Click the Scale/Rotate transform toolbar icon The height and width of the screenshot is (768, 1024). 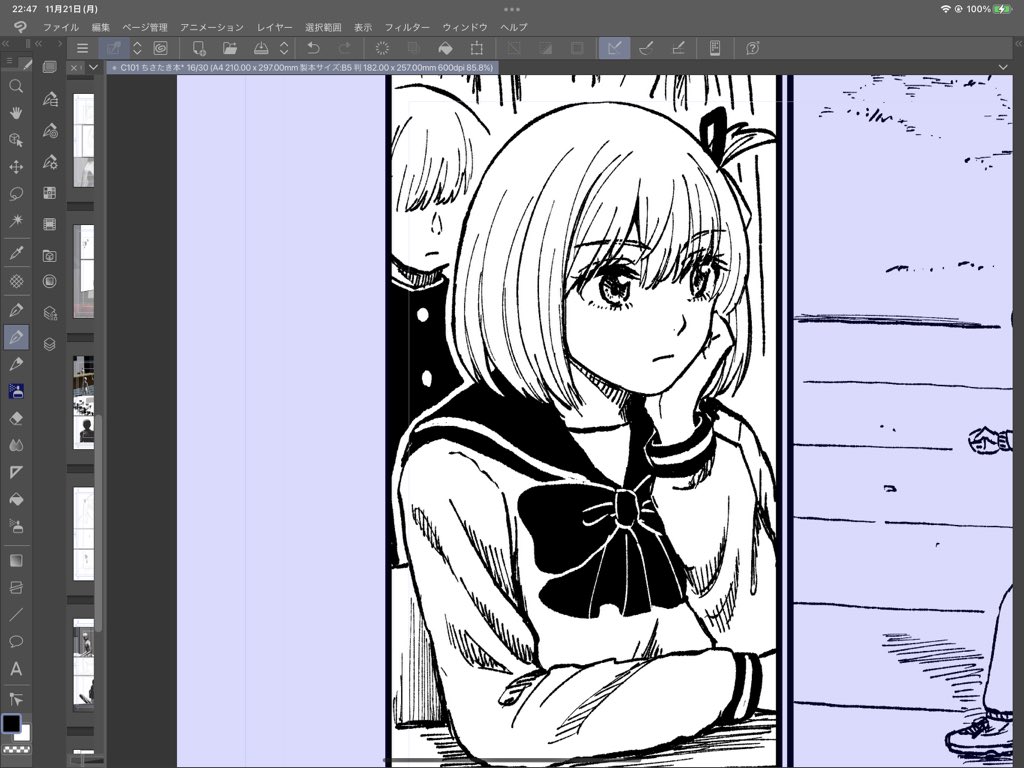[477, 48]
